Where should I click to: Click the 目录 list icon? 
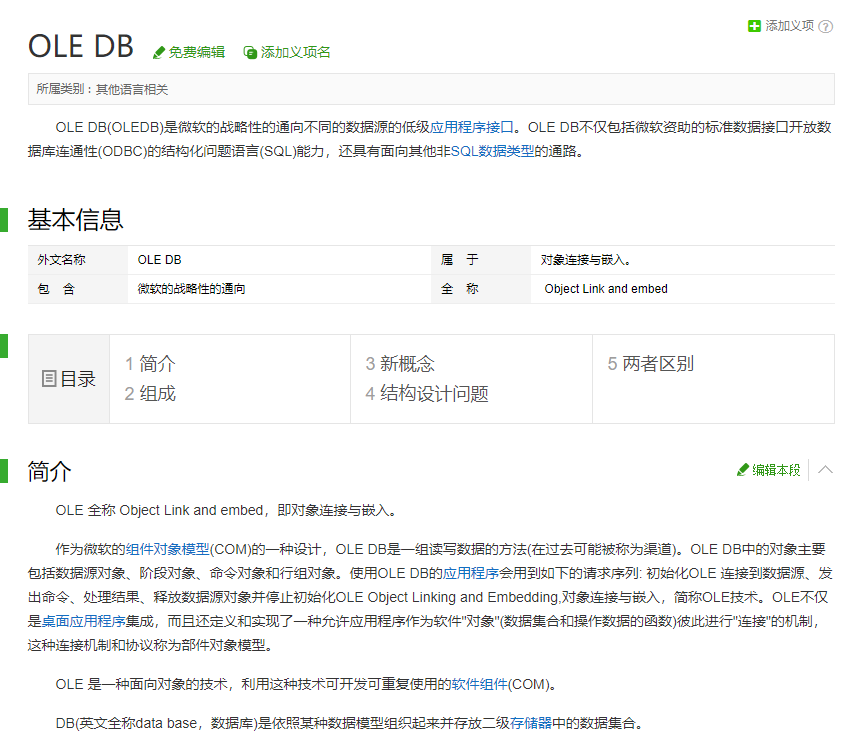tap(49, 379)
